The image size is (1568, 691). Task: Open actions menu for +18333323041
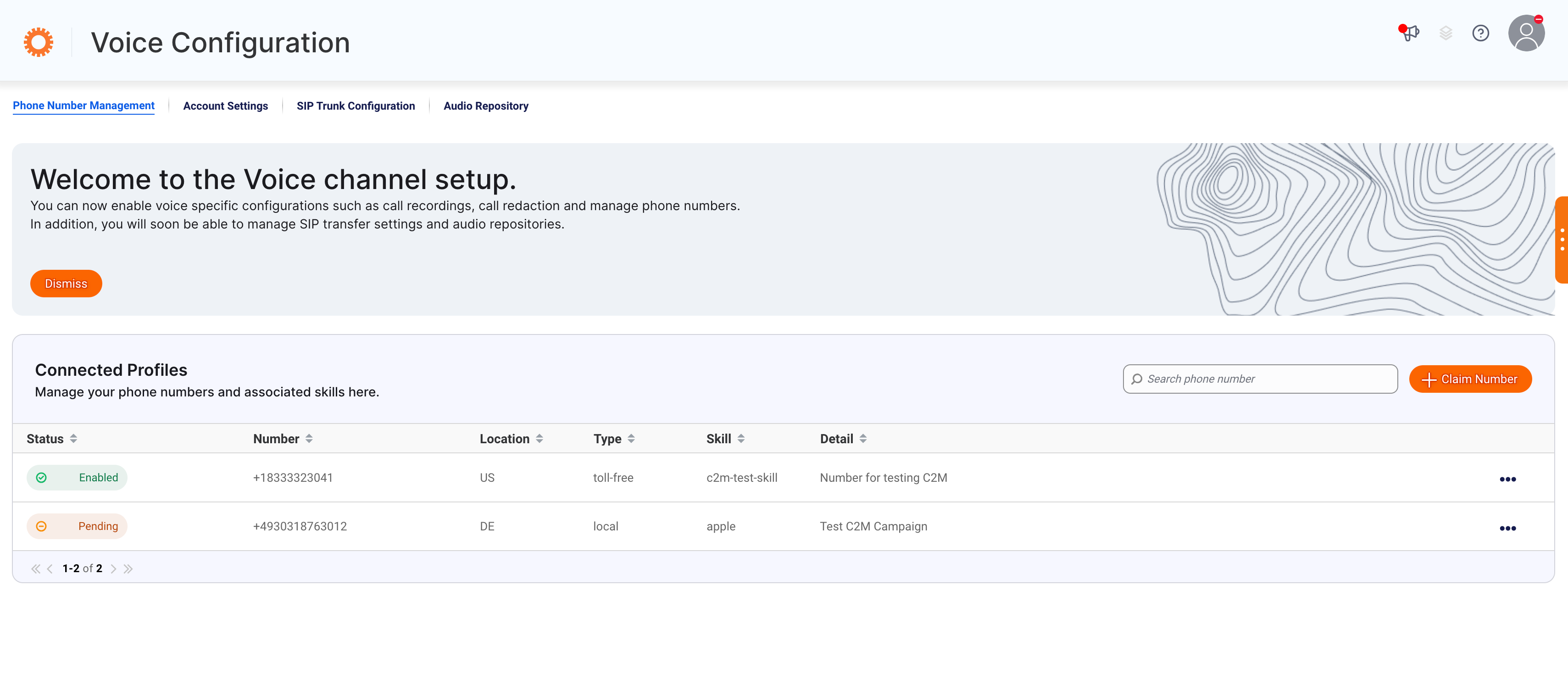coord(1507,479)
